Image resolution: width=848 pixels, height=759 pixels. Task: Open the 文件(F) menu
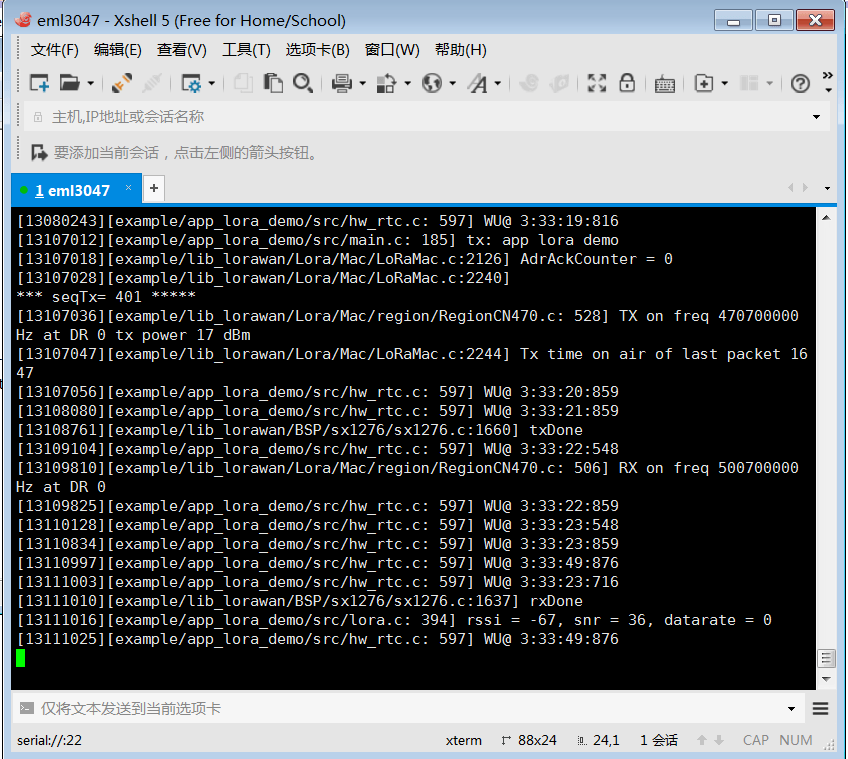(x=55, y=50)
